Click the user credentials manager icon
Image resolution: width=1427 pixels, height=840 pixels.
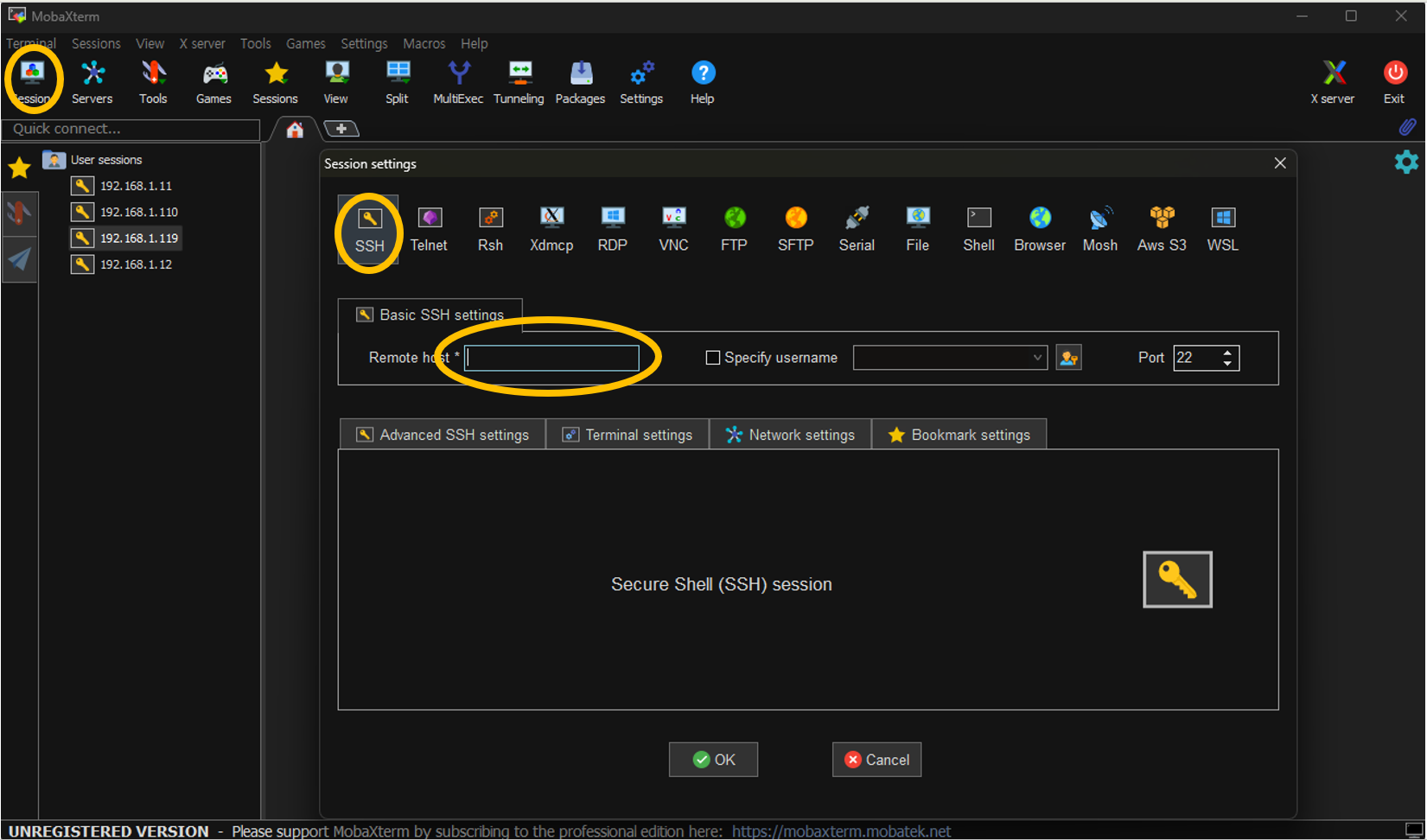[1069, 358]
